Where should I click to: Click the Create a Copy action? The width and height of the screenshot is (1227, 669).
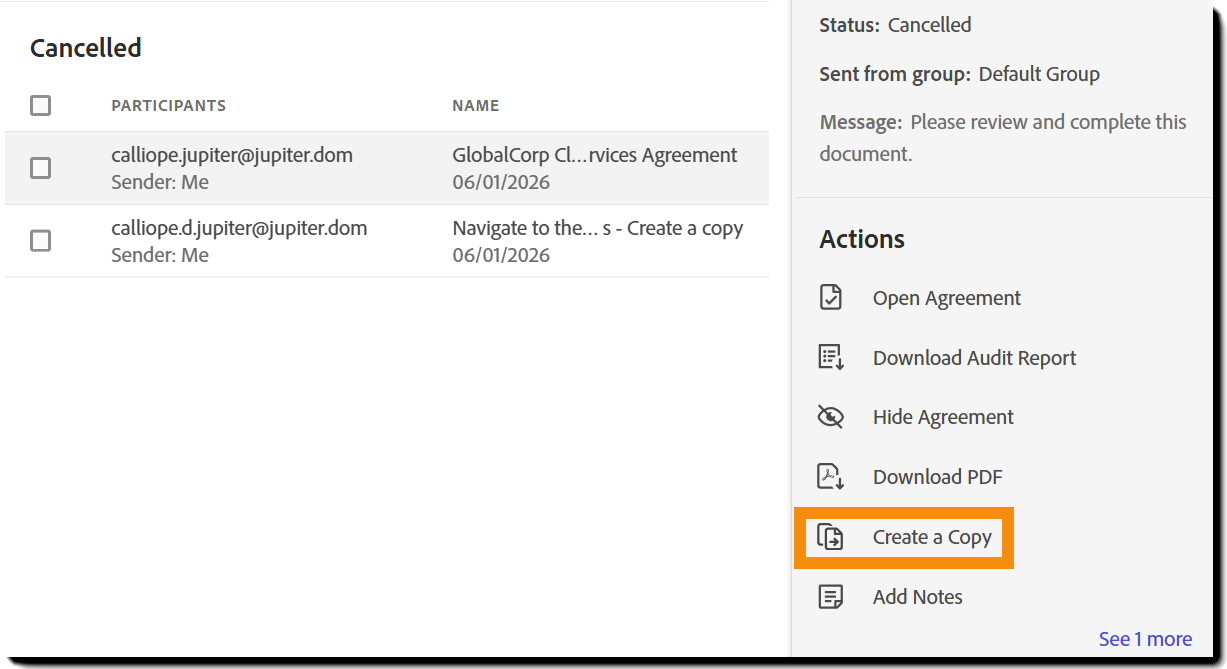(932, 537)
